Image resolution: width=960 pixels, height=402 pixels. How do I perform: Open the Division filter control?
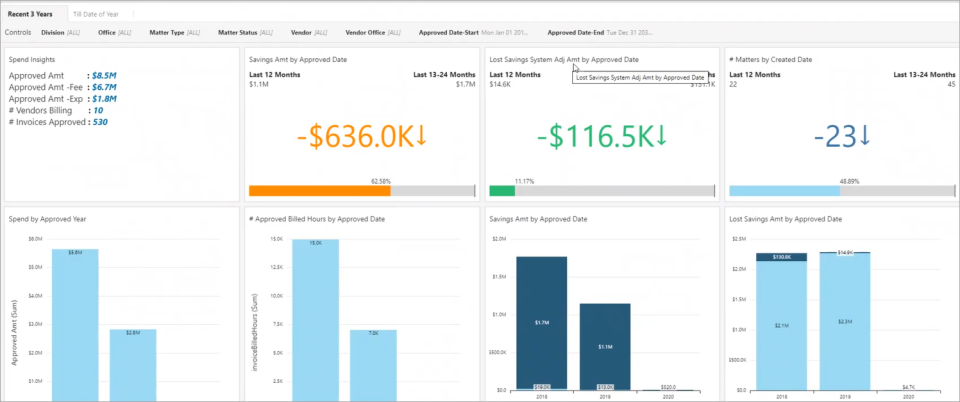61,32
